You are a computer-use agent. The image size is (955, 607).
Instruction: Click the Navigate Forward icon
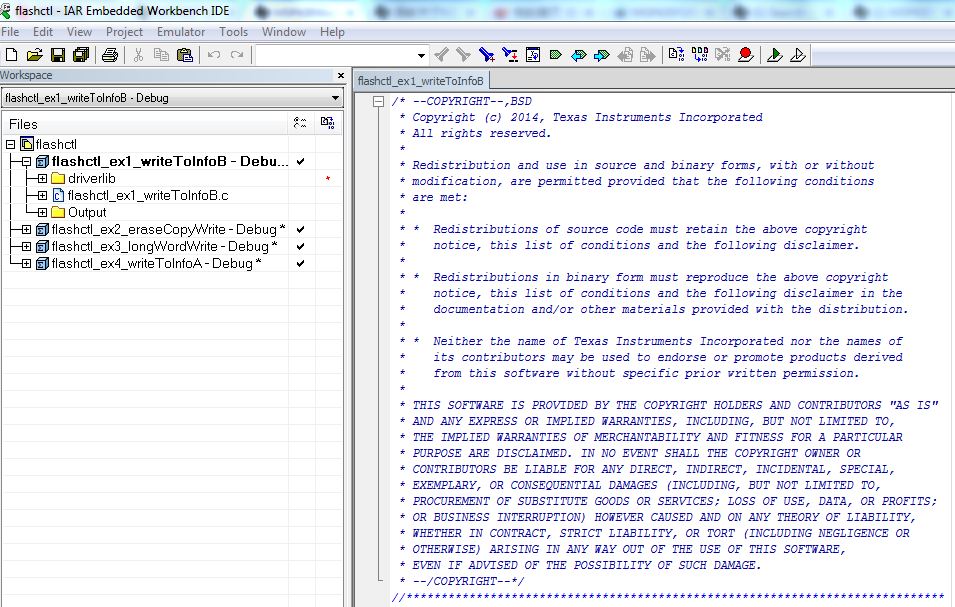pyautogui.click(x=648, y=55)
